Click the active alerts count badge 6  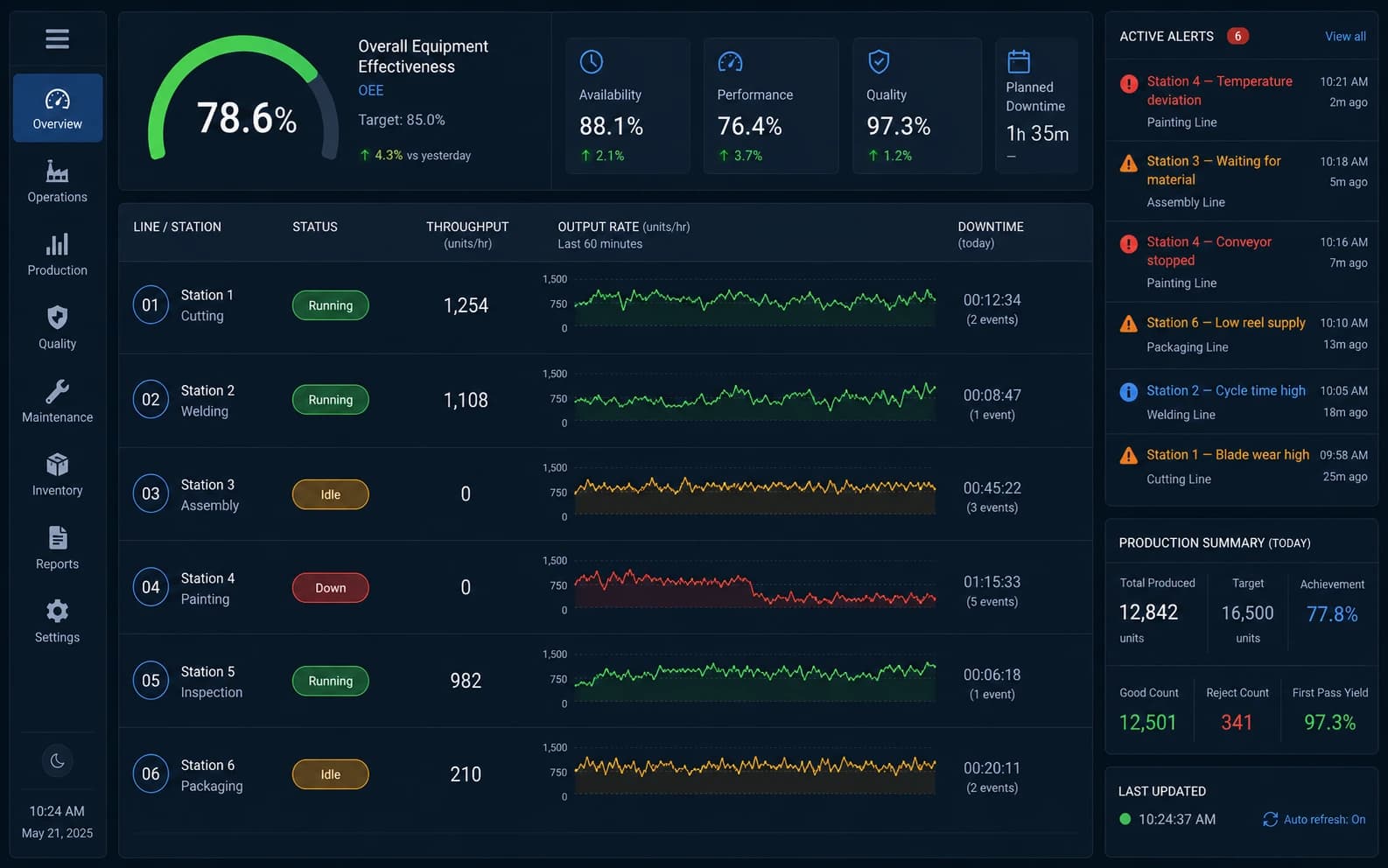click(x=1237, y=36)
